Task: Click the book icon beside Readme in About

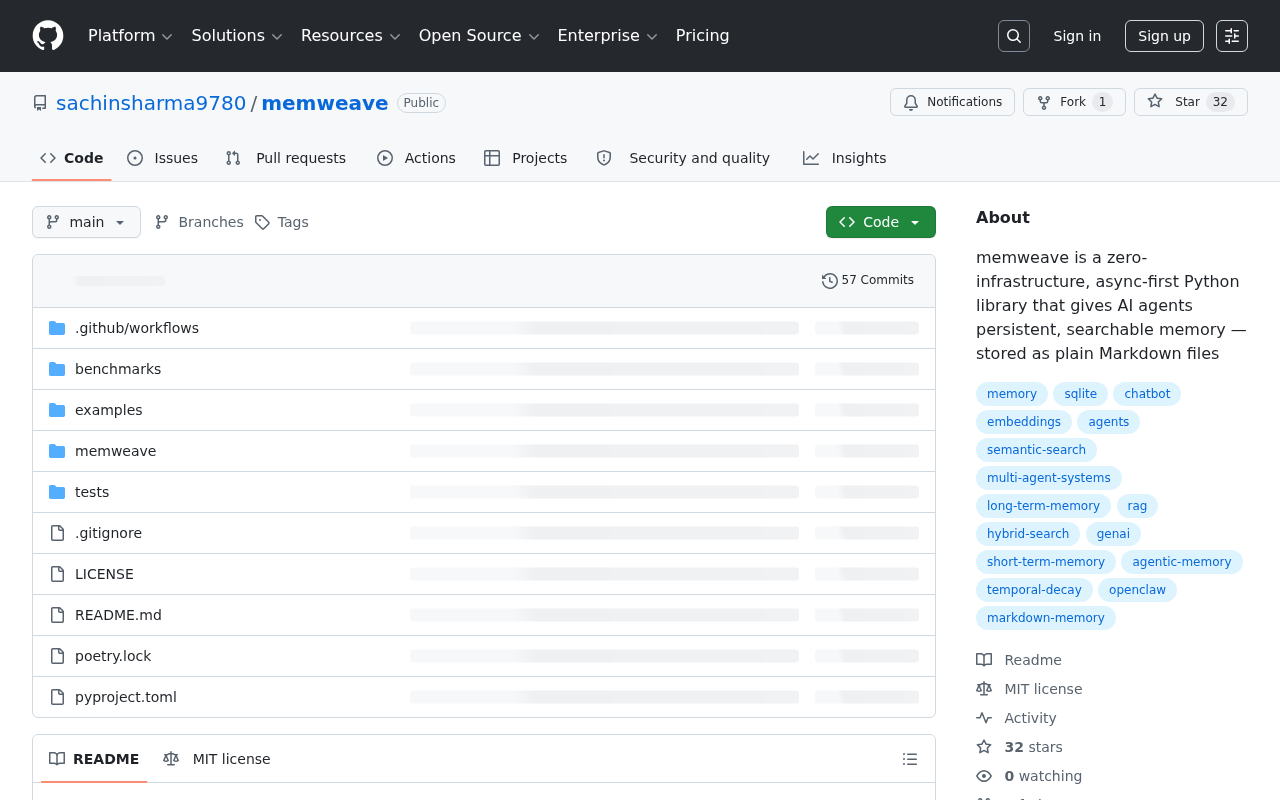Action: click(x=984, y=660)
